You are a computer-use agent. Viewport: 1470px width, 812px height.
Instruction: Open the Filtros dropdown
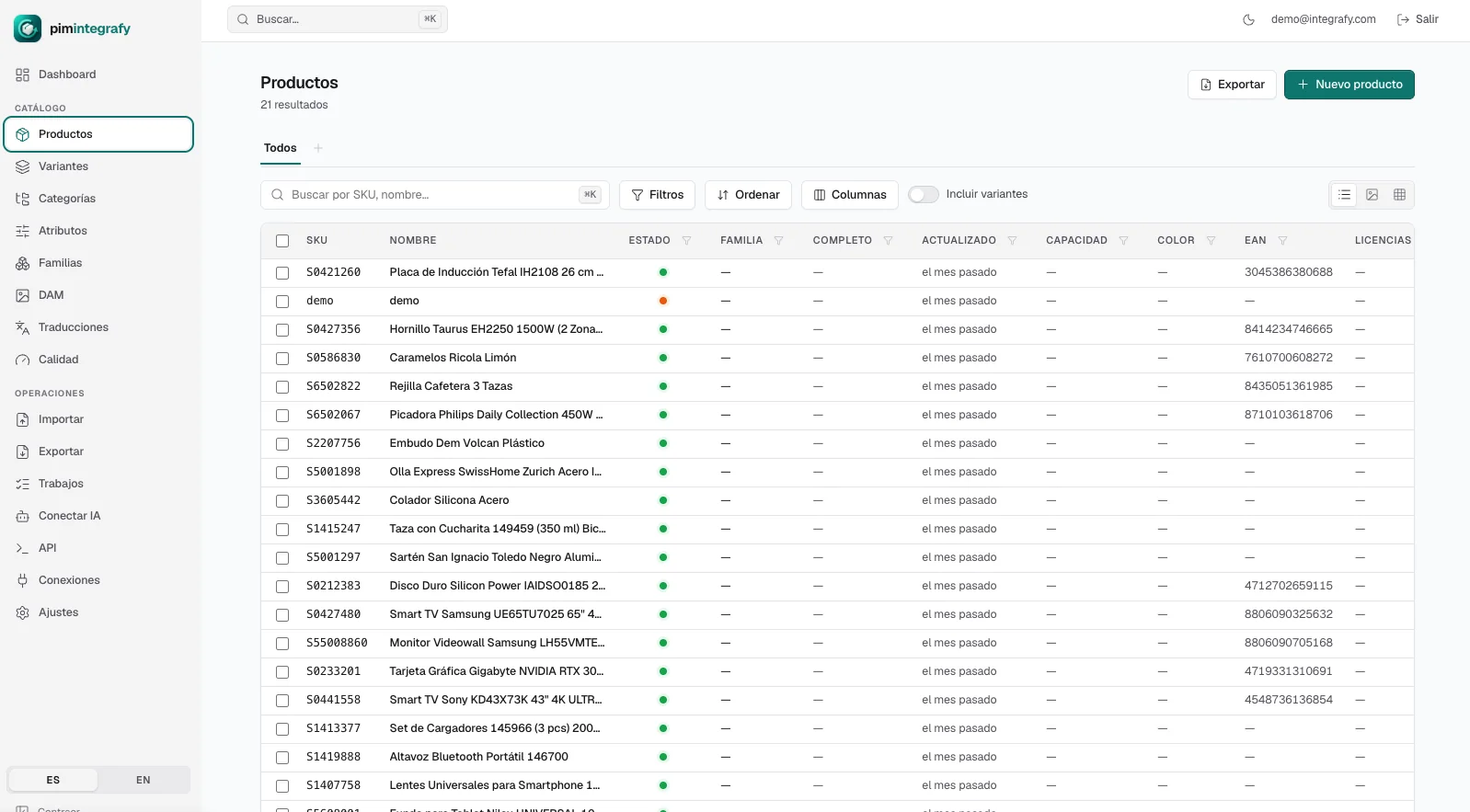coord(657,195)
